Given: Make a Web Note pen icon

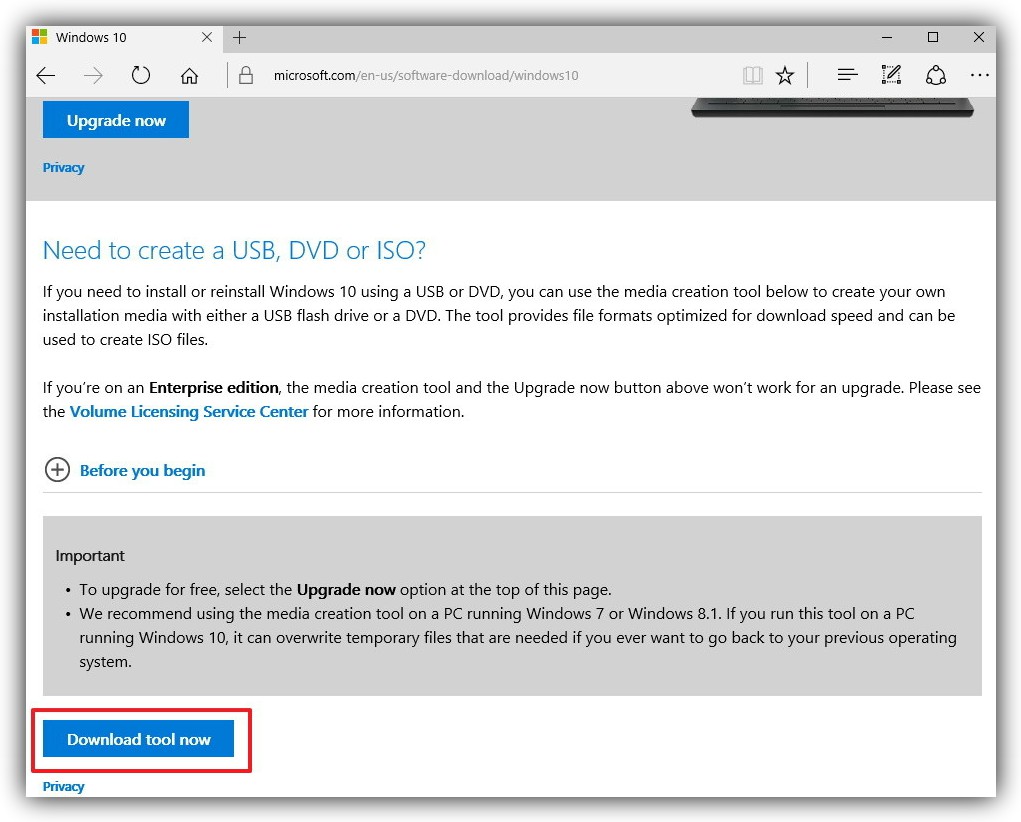Looking at the screenshot, I should tap(891, 75).
